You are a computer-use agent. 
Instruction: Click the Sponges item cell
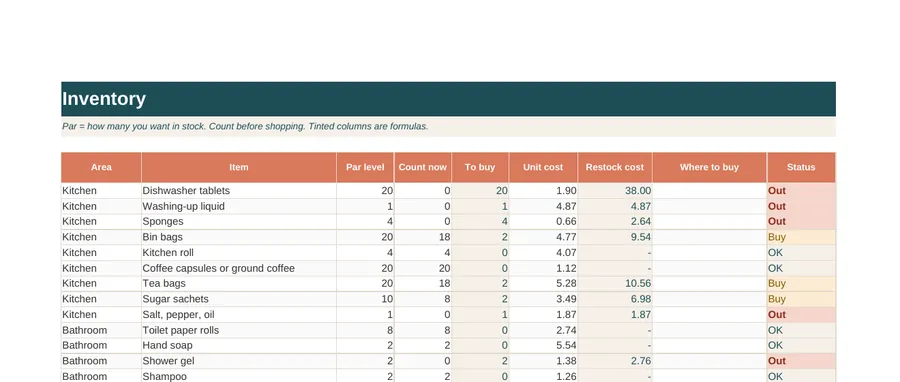tap(239, 221)
